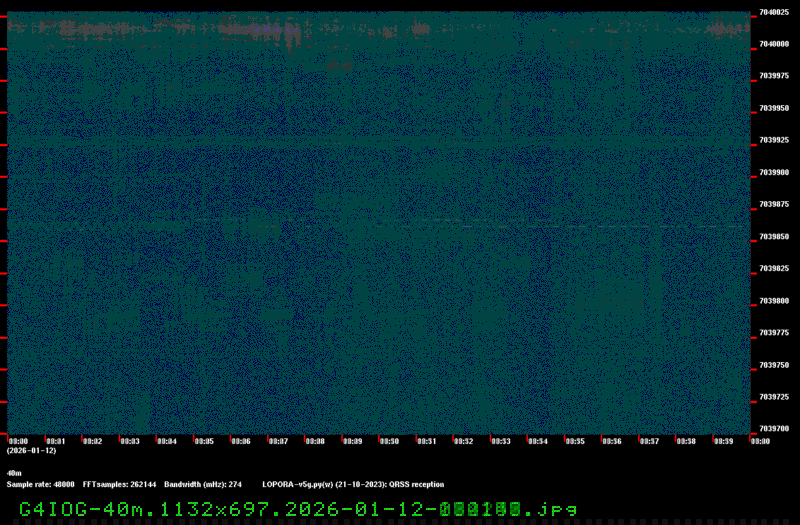Click the 7040025 frequency label
This screenshot has height=525, width=800.
[774, 12]
